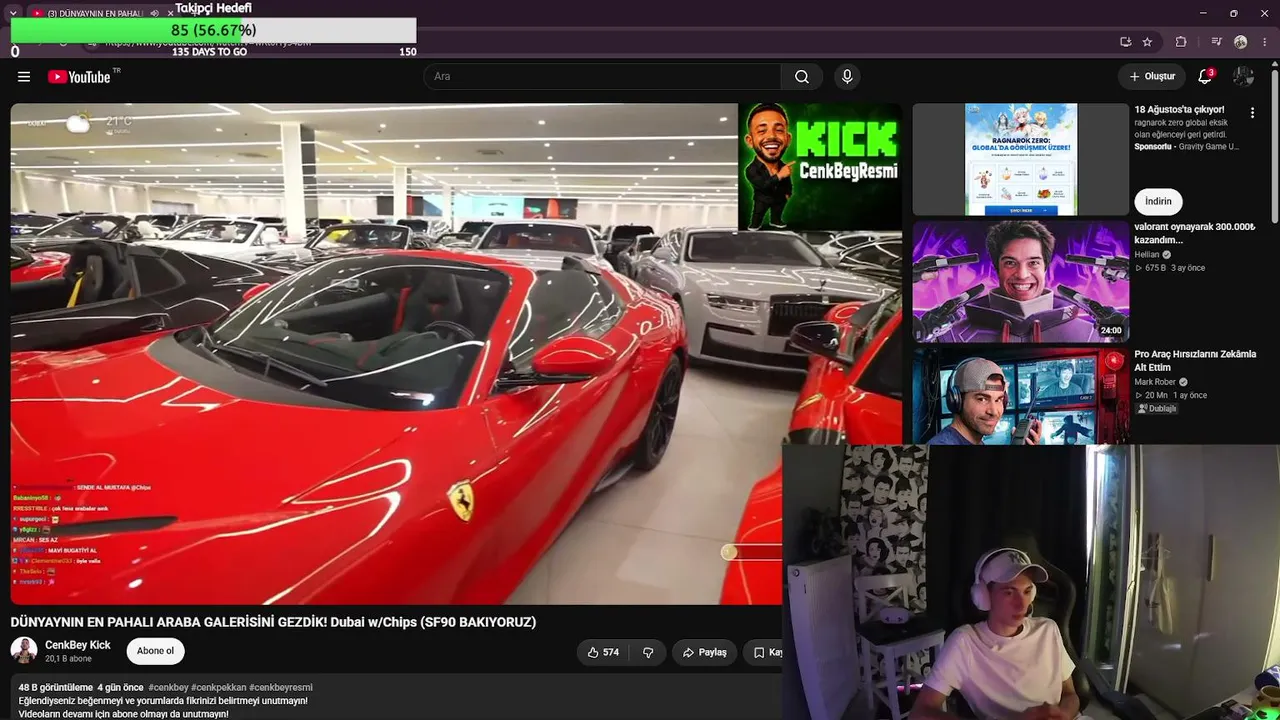Save the video with the bookmark button
The height and width of the screenshot is (720, 1280).
point(763,652)
